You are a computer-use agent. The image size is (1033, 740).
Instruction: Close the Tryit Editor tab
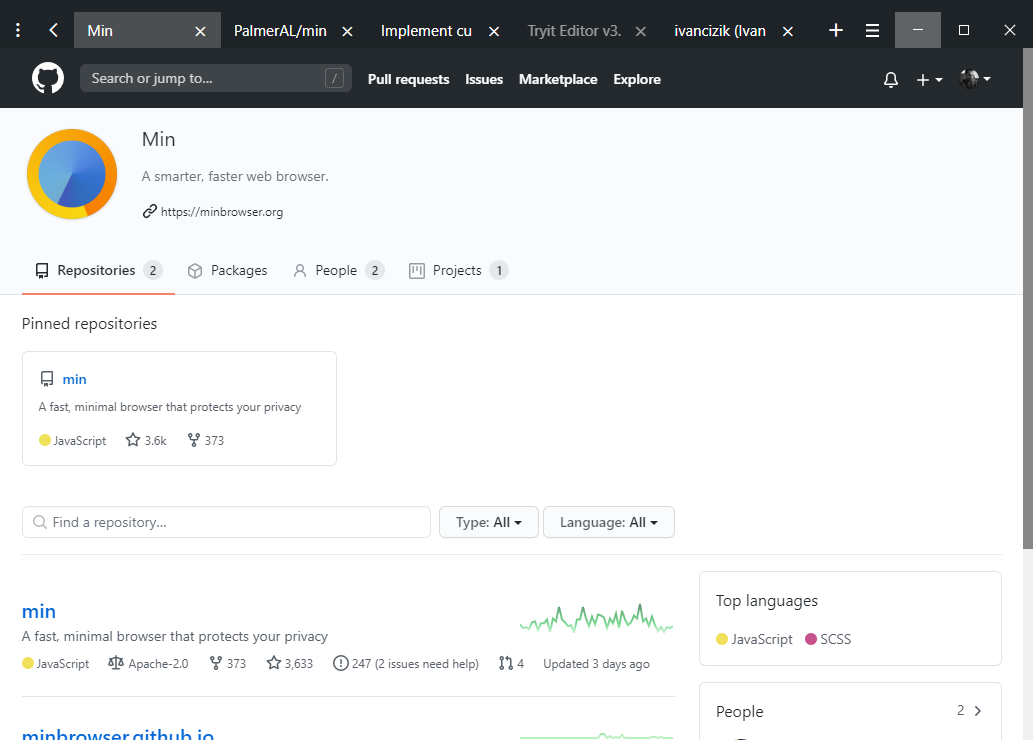point(640,31)
